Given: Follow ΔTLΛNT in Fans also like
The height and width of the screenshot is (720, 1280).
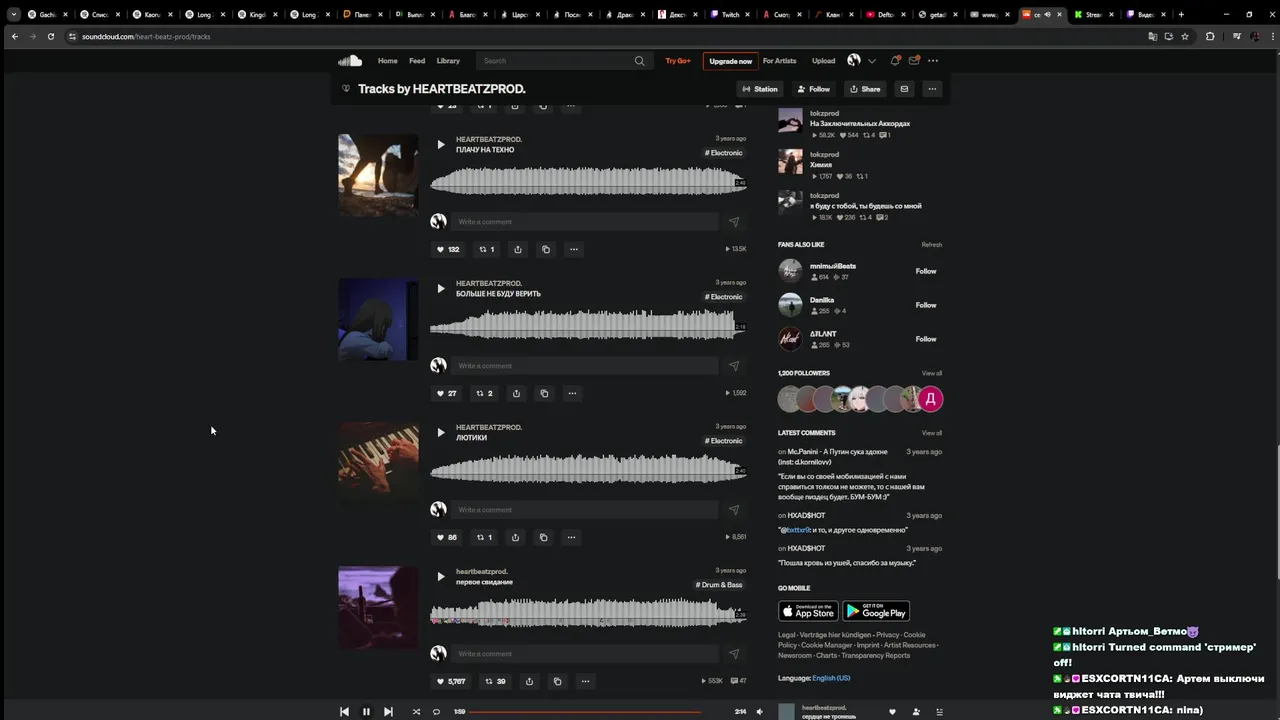Looking at the screenshot, I should tap(926, 339).
